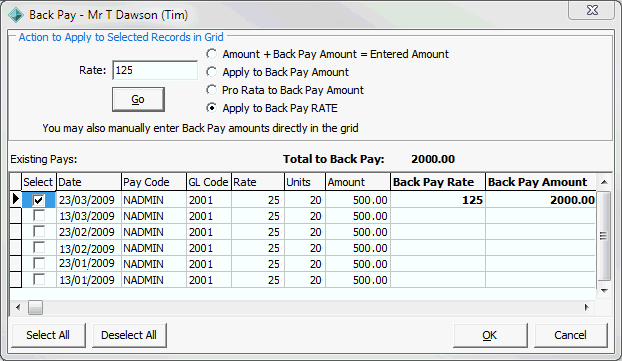Click the current-row indicator arrow for 23/03/2009

click(15, 199)
